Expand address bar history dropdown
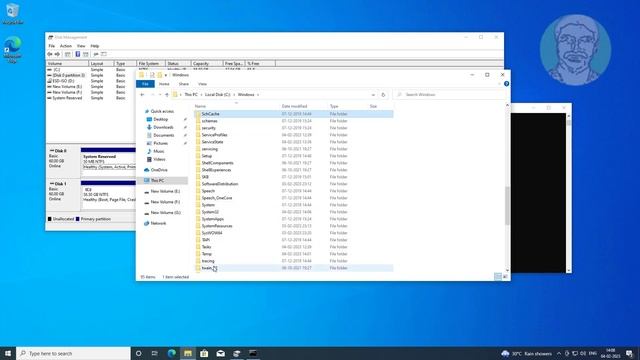The image size is (640, 360). click(x=373, y=95)
